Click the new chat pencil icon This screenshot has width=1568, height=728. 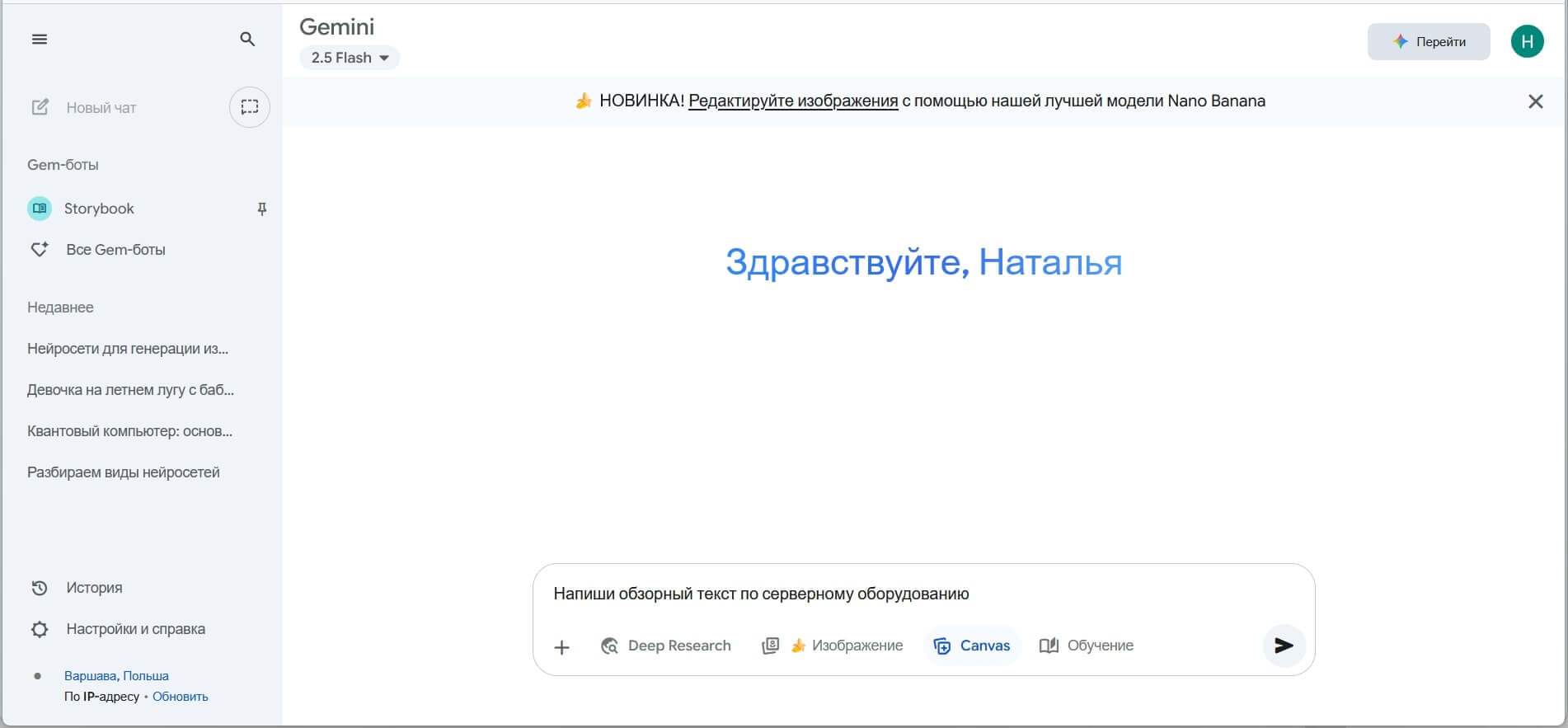[40, 107]
